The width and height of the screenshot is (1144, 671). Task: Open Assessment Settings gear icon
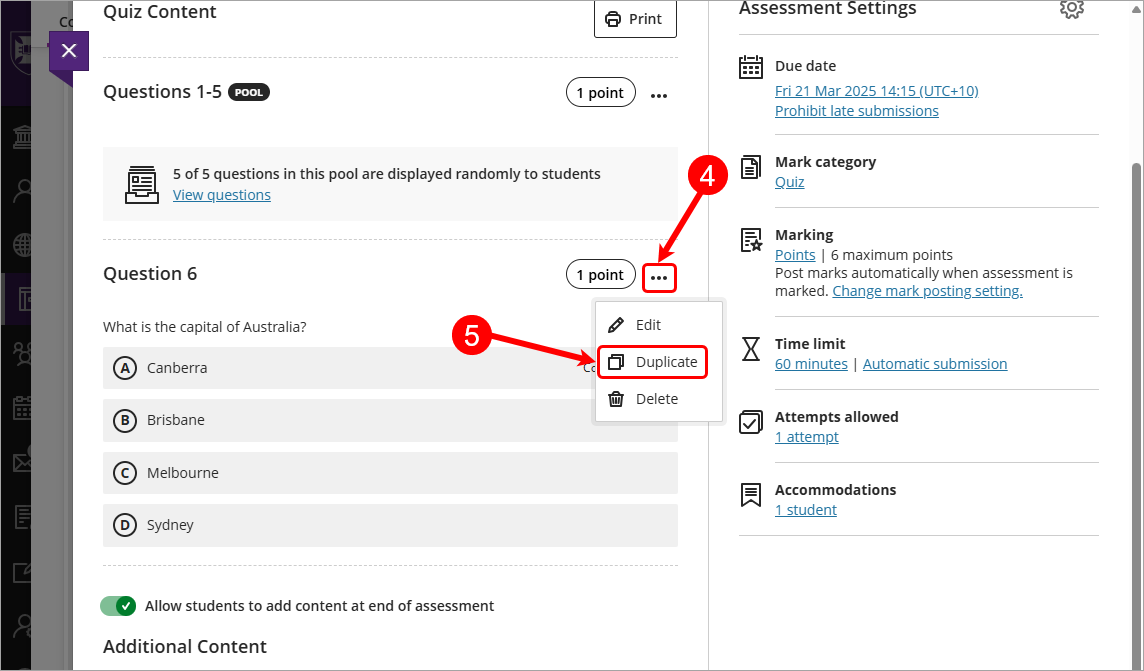(x=1071, y=9)
